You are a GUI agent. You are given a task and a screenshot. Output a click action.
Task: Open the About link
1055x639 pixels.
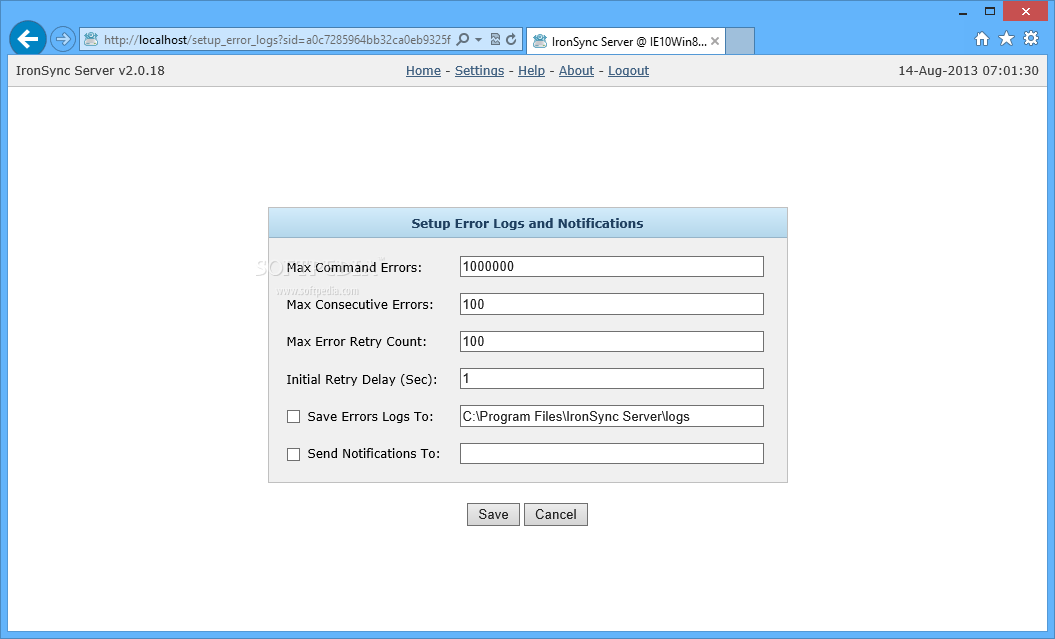point(577,71)
